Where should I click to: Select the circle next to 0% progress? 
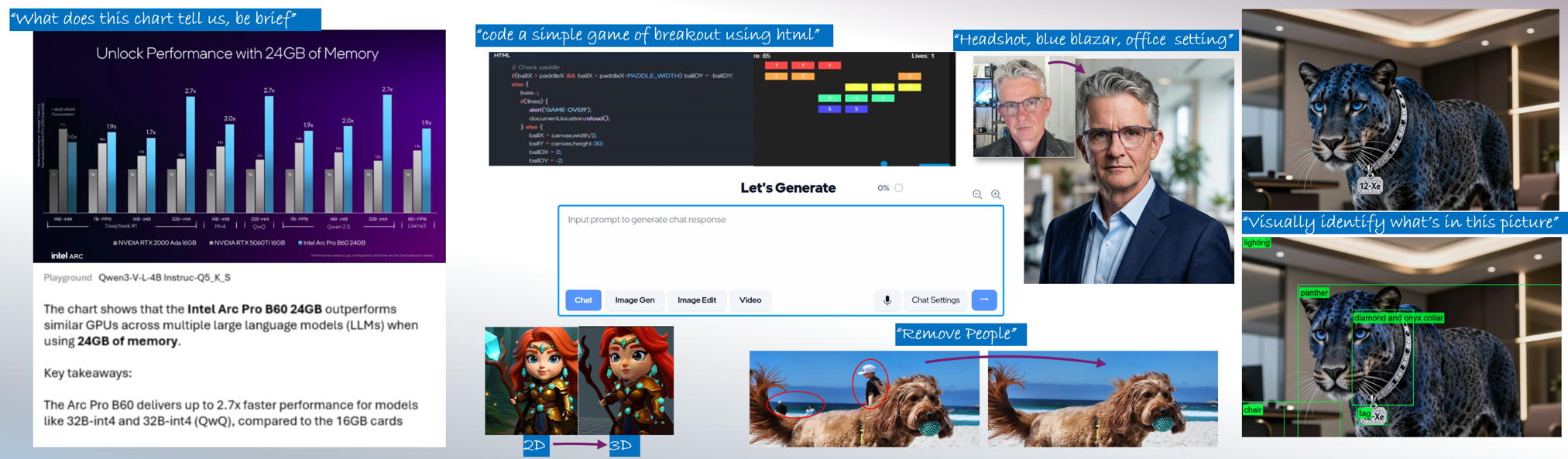[899, 188]
